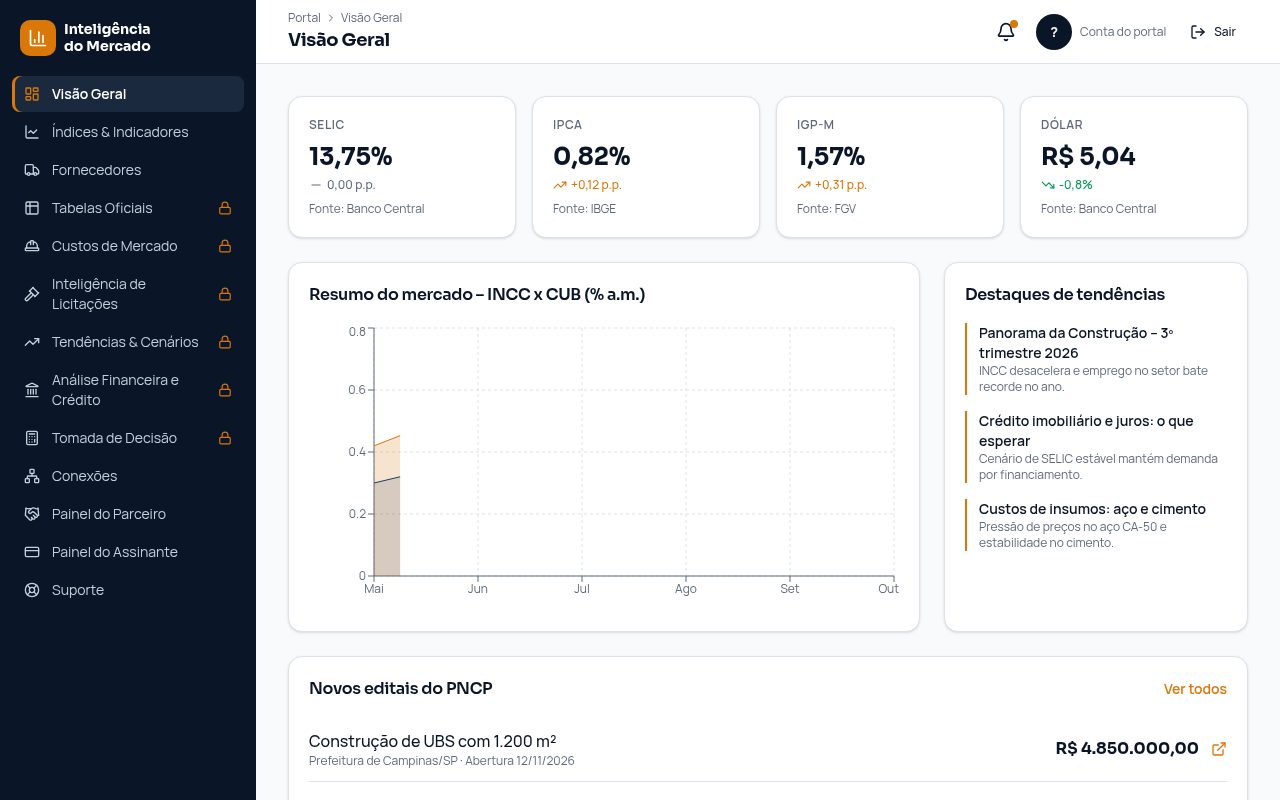Click the lock icon beside Custos de Mercado
This screenshot has width=1280, height=800.
pos(225,246)
